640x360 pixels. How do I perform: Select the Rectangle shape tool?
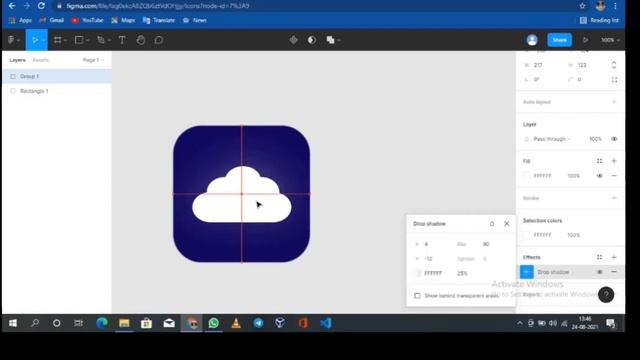click(79, 40)
